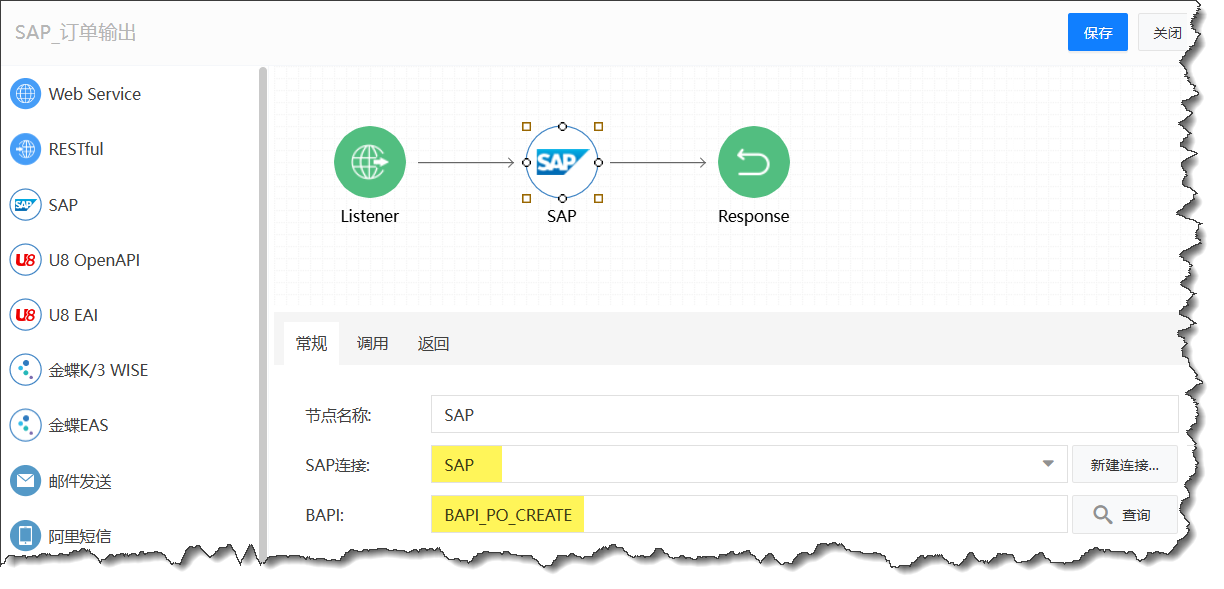1224x589 pixels.
Task: Select the Listener node on canvas
Action: tap(370, 162)
